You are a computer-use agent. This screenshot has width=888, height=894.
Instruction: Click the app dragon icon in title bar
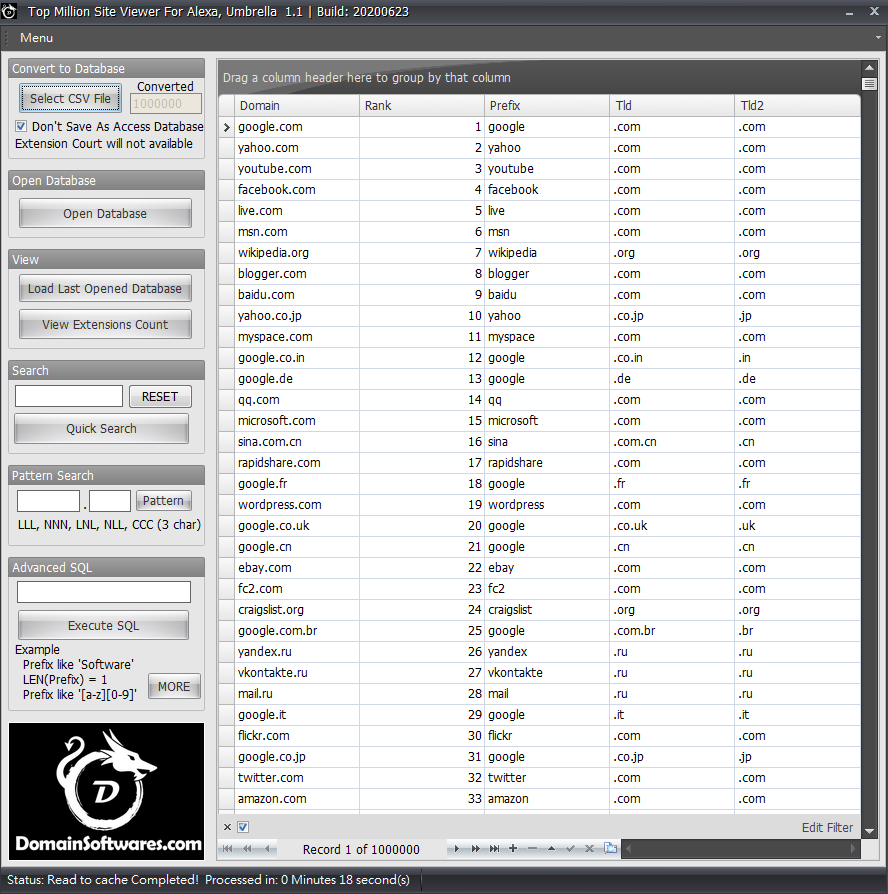point(9,11)
